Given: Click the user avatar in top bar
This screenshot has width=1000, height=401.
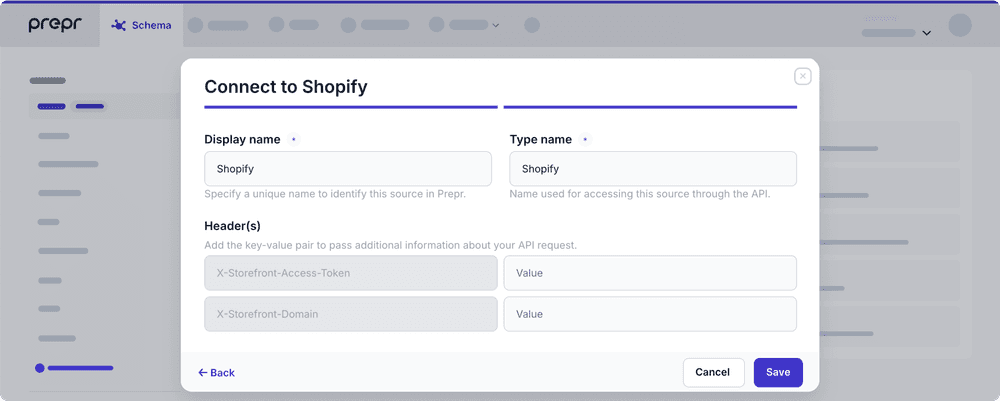Looking at the screenshot, I should (x=960, y=25).
